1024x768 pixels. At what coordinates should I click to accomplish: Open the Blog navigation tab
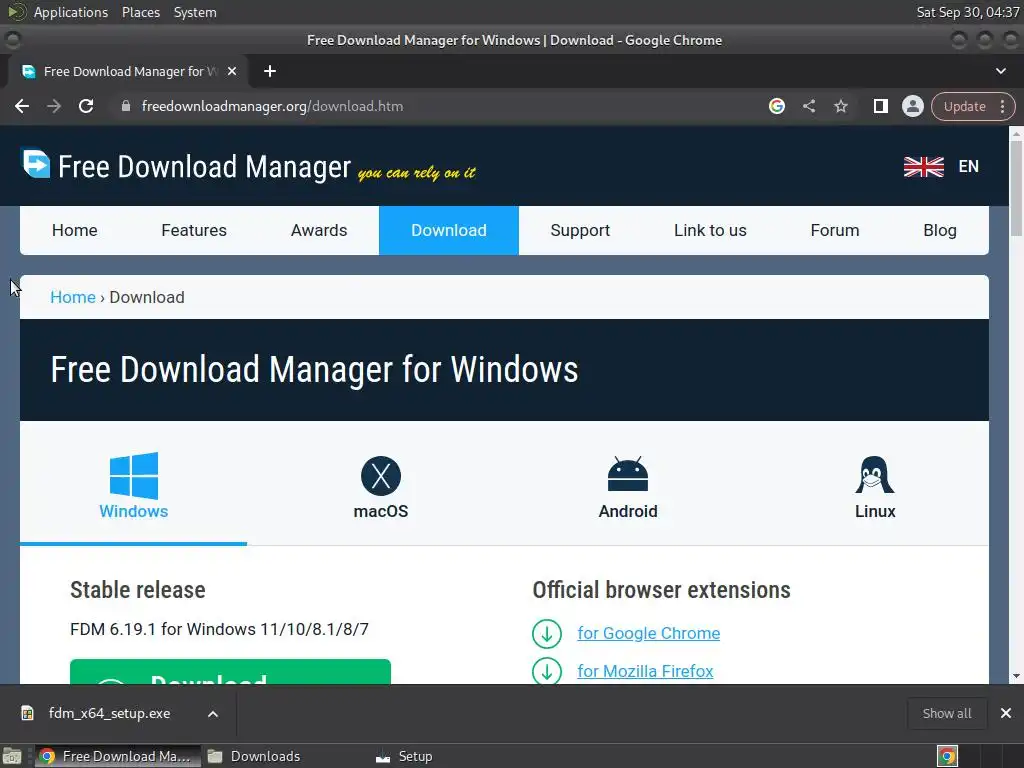(x=940, y=231)
